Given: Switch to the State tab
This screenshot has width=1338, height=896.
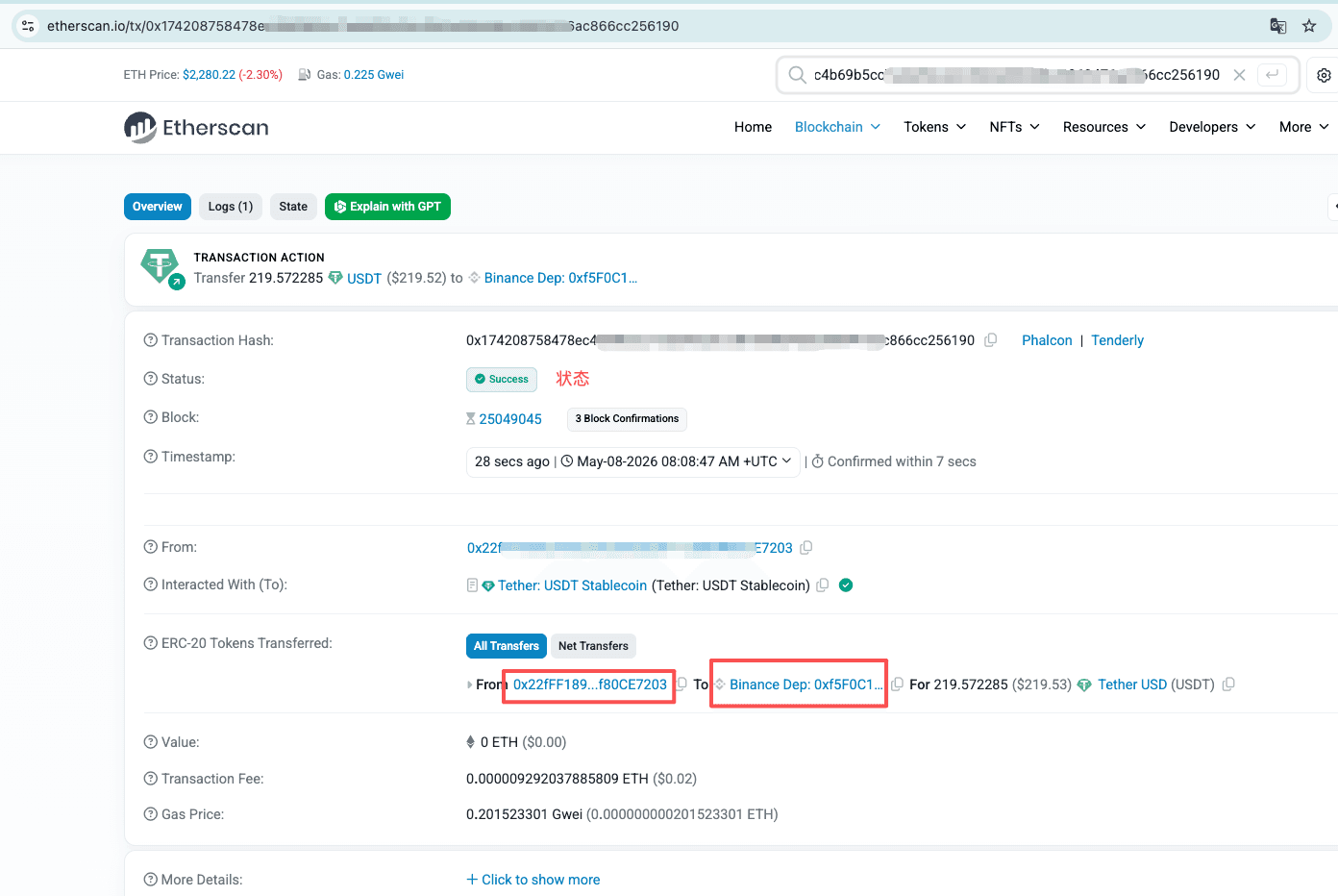Looking at the screenshot, I should (293, 207).
